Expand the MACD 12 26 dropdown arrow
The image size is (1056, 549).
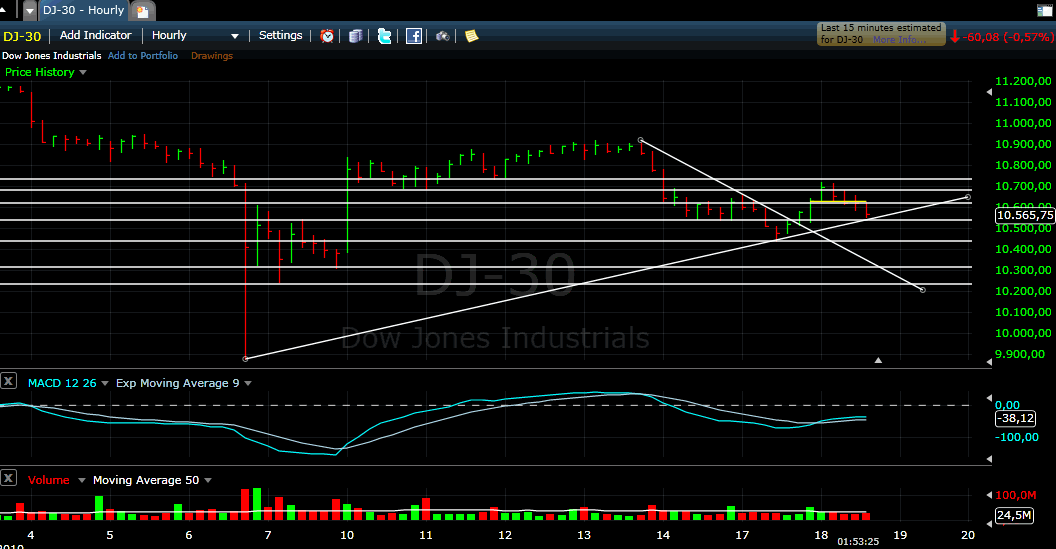pos(104,383)
